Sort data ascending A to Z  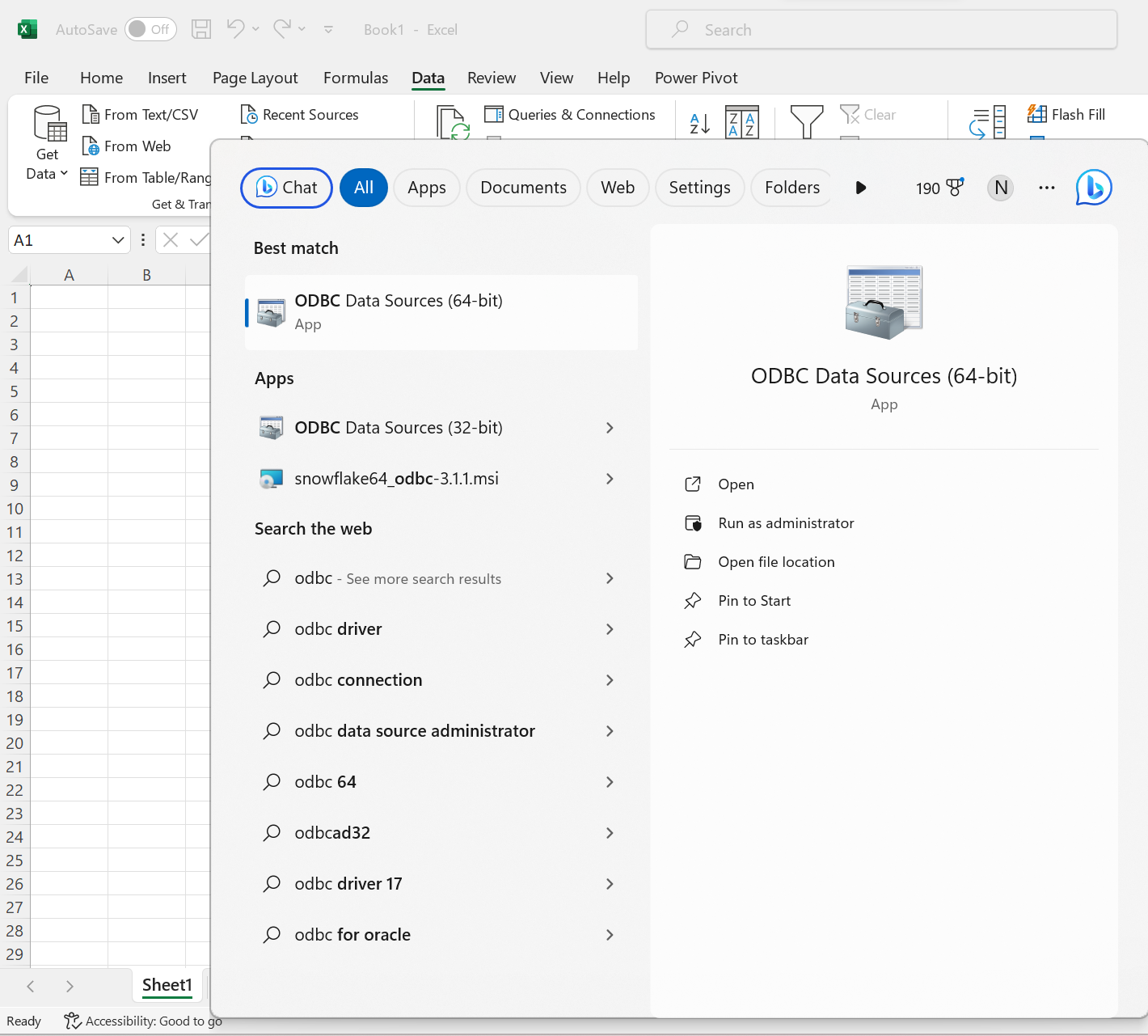click(699, 122)
